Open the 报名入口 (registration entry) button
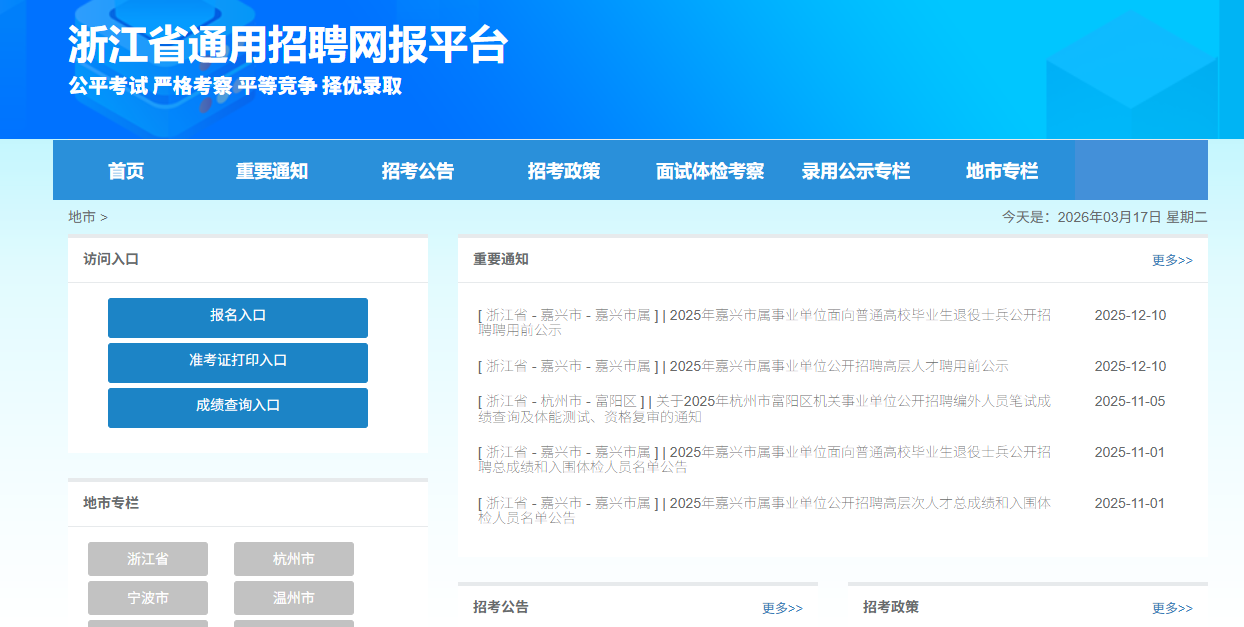The height and width of the screenshot is (627, 1244). click(x=237, y=317)
